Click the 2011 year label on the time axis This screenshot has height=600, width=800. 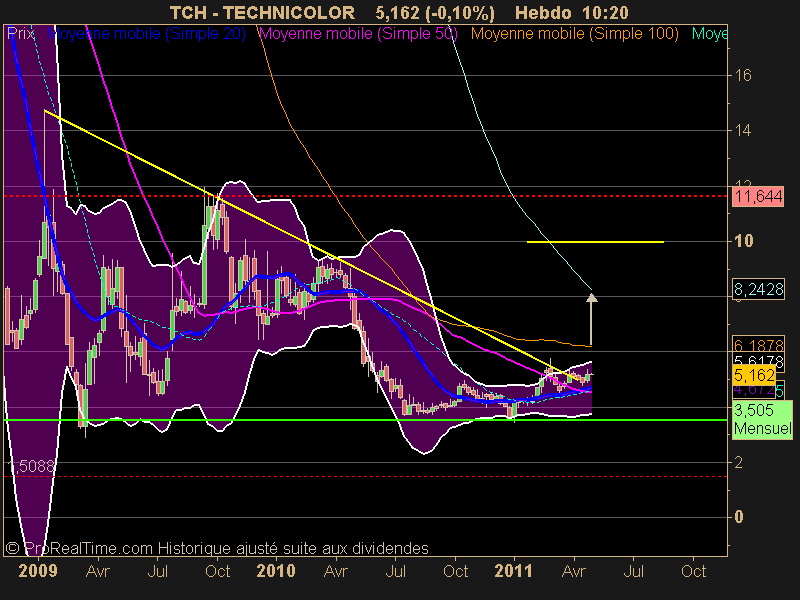(x=514, y=570)
